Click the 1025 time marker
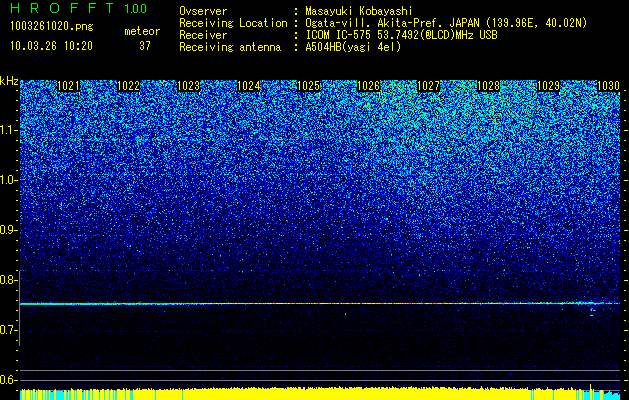The width and height of the screenshot is (629, 400). point(309,86)
